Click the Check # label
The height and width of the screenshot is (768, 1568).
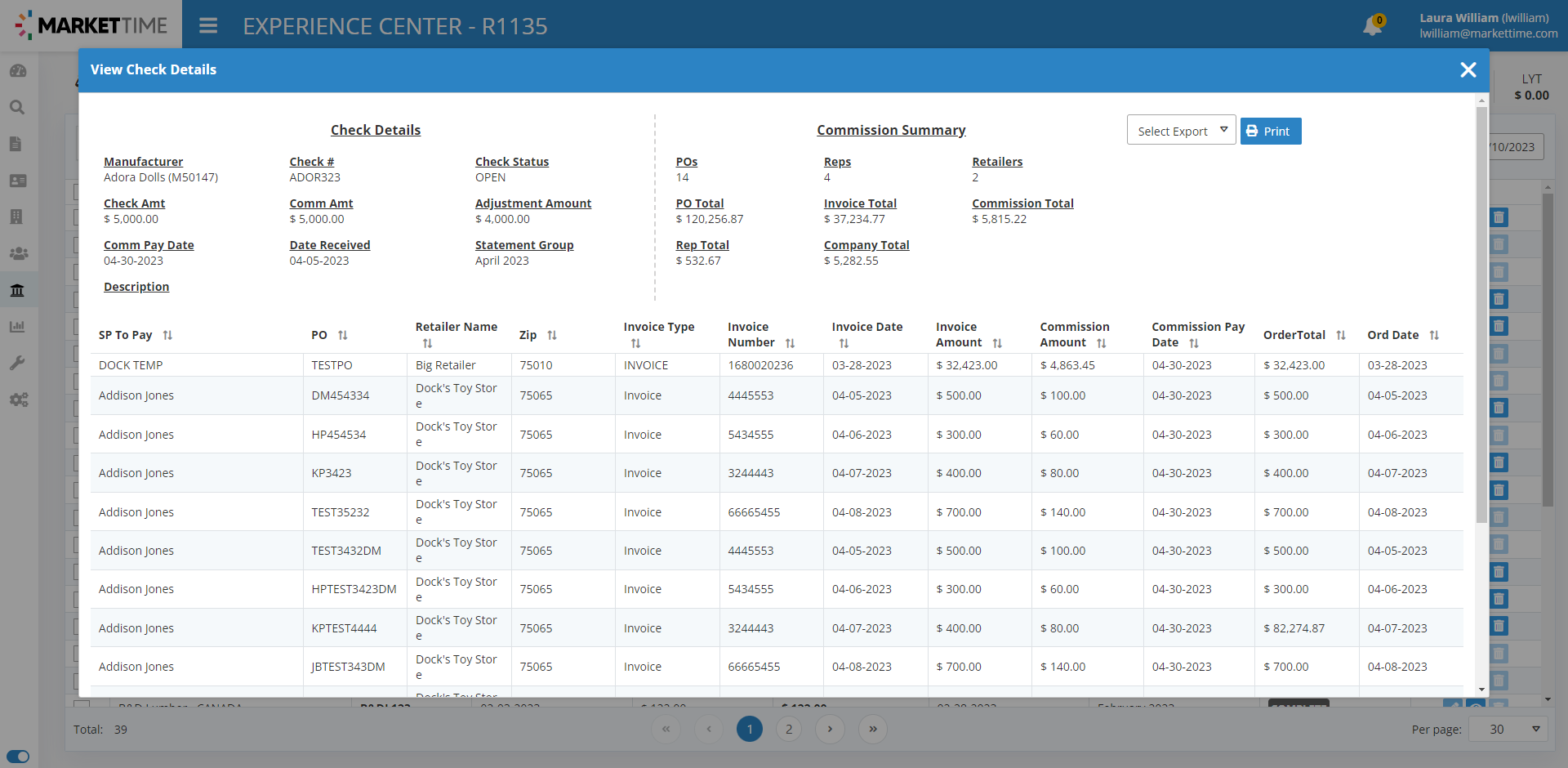click(x=312, y=162)
